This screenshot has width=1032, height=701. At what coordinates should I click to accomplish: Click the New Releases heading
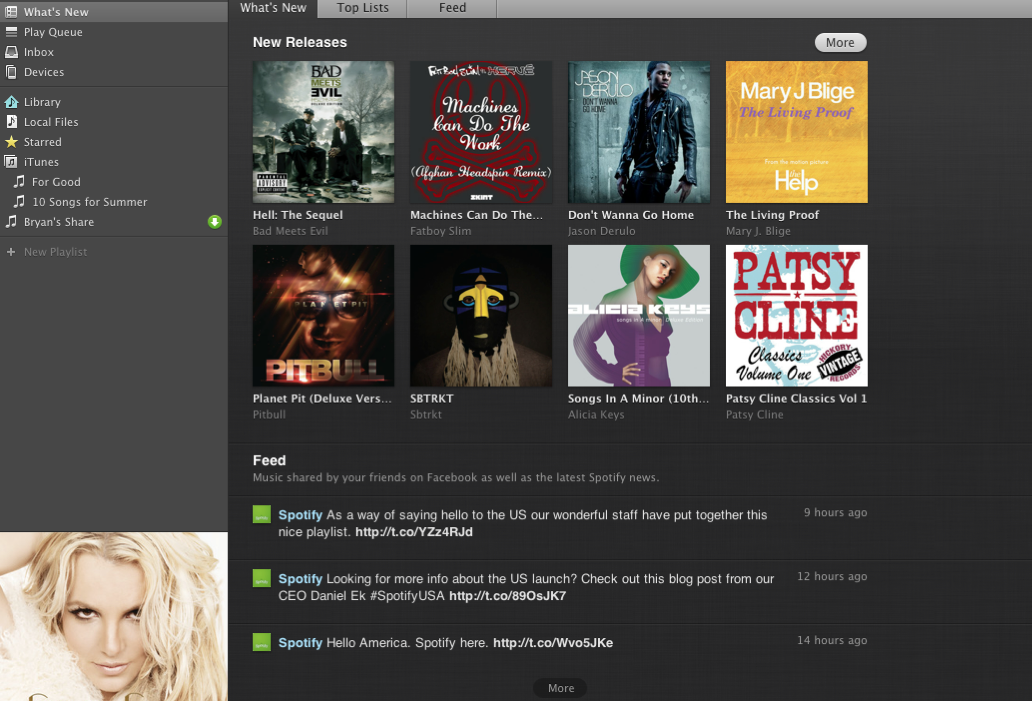tap(299, 42)
